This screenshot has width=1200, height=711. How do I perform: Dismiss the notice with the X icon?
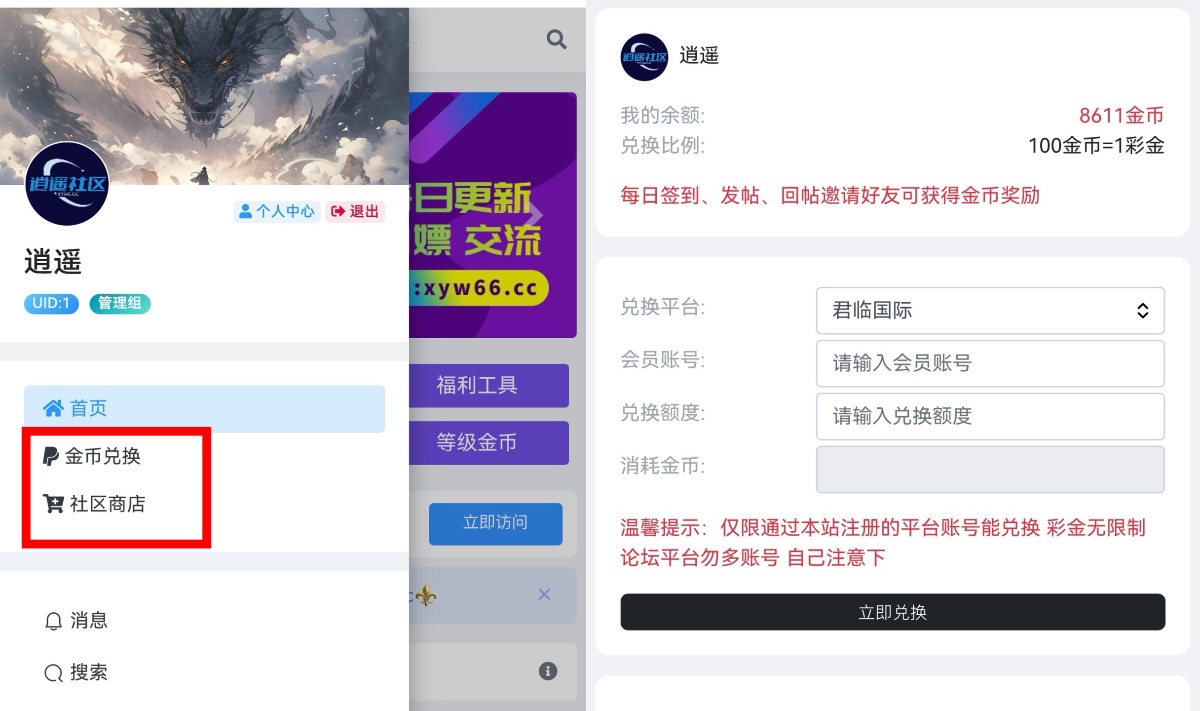pos(544,594)
